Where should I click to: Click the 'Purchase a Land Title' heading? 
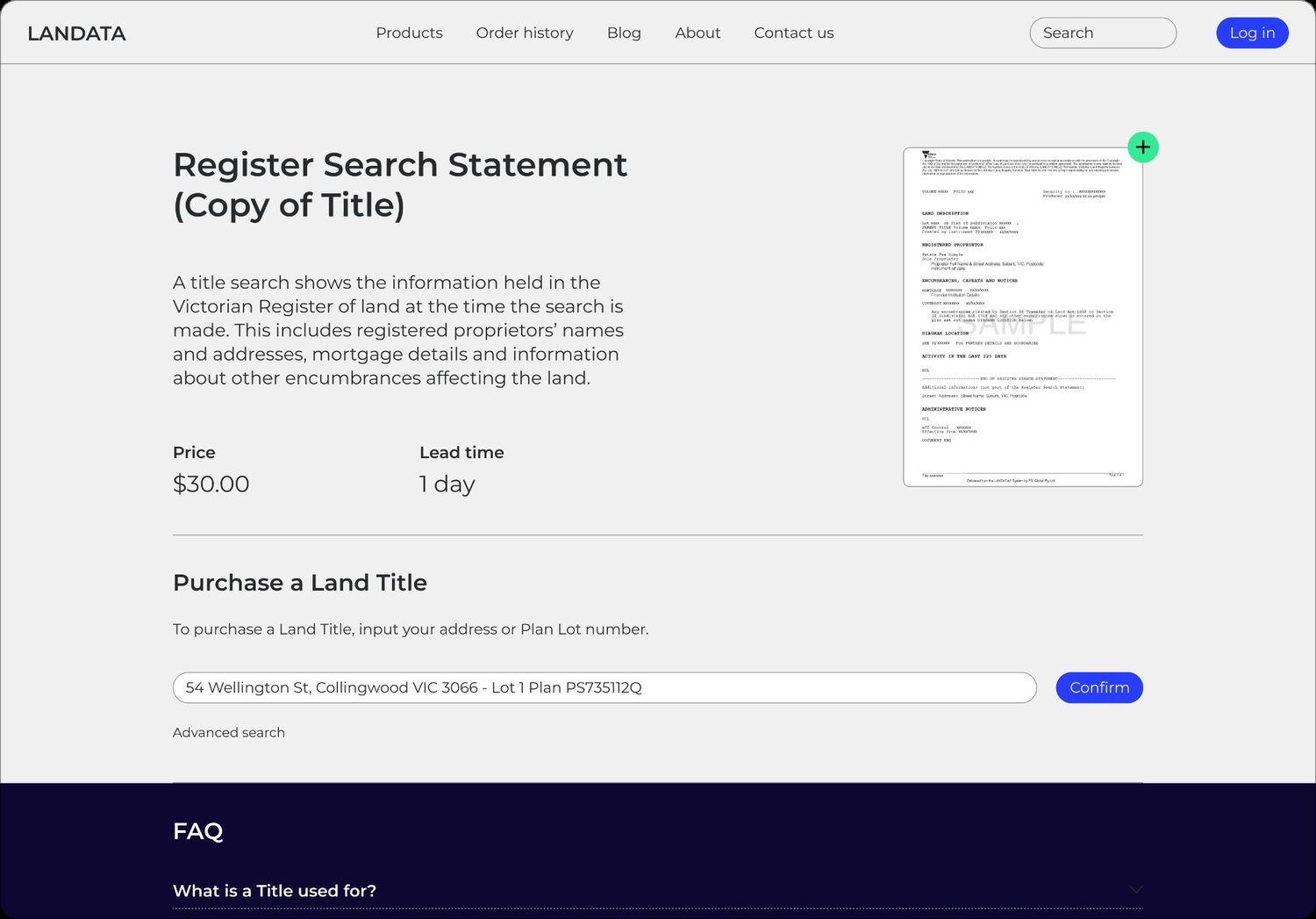(299, 582)
